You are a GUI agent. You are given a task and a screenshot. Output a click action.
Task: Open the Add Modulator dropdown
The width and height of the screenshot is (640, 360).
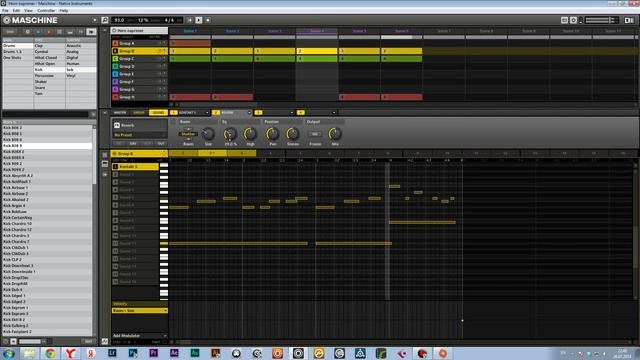[140, 336]
